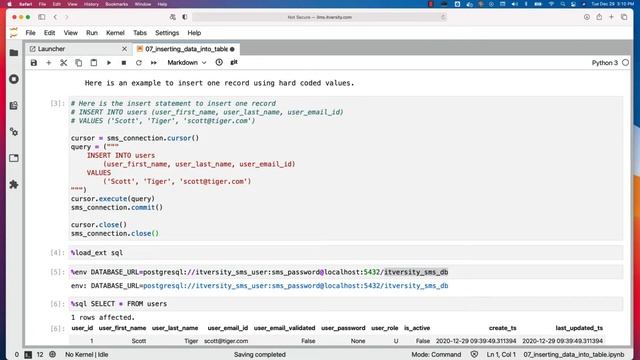640x360 pixels.
Task: Click the user_role column header
Action: pos(384,328)
